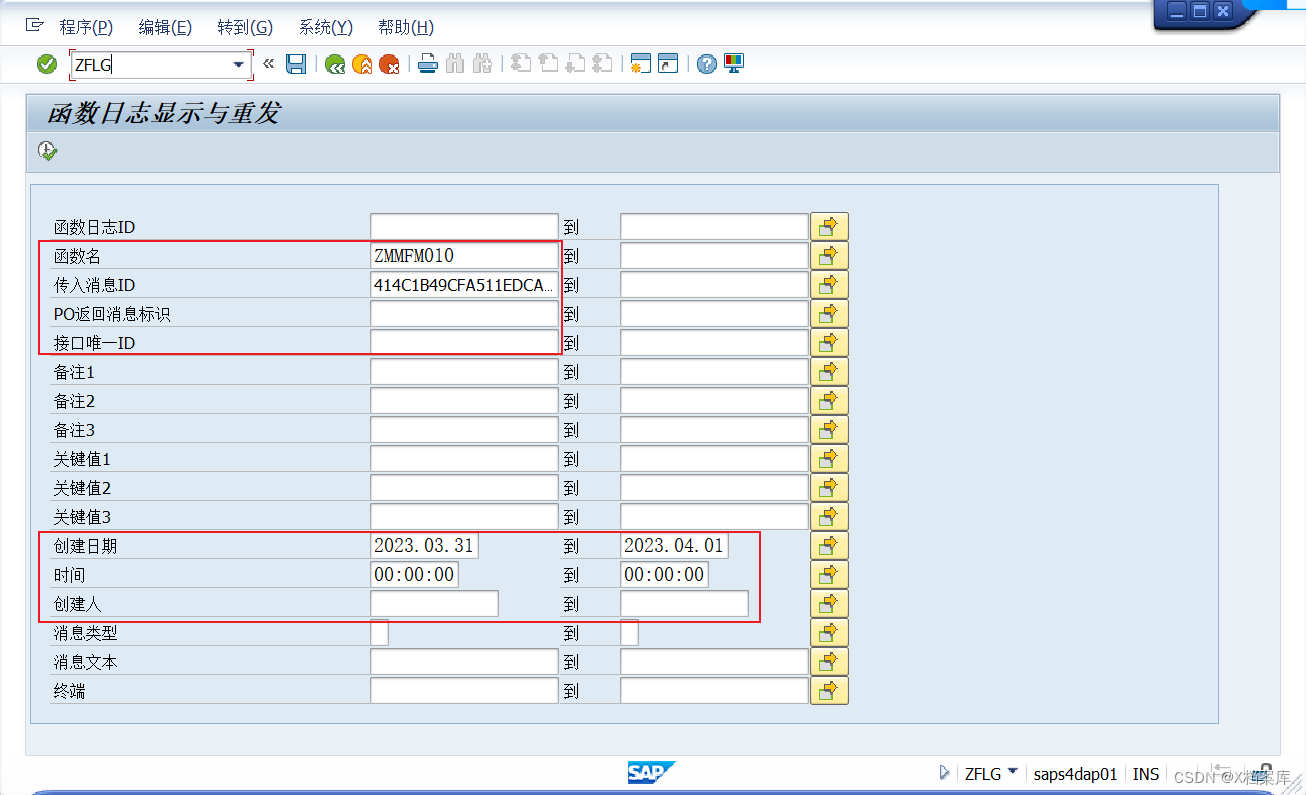Click the First Page icon
This screenshot has height=795, width=1306.
pyautogui.click(x=521, y=64)
